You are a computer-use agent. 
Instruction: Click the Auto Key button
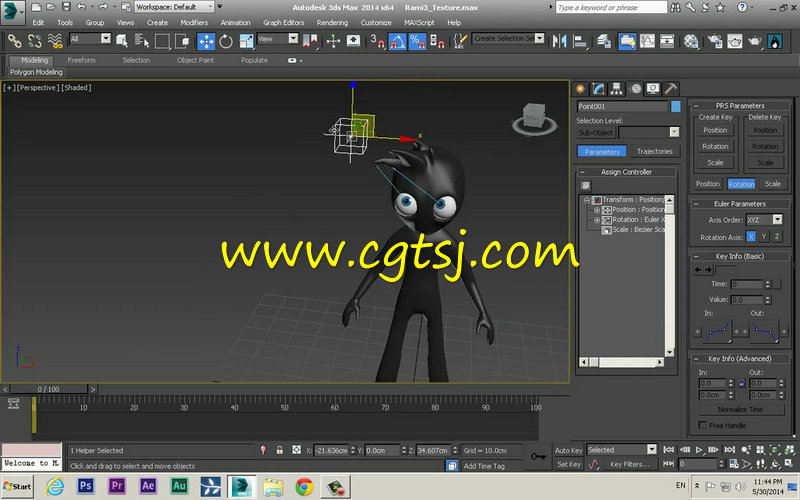click(x=568, y=450)
